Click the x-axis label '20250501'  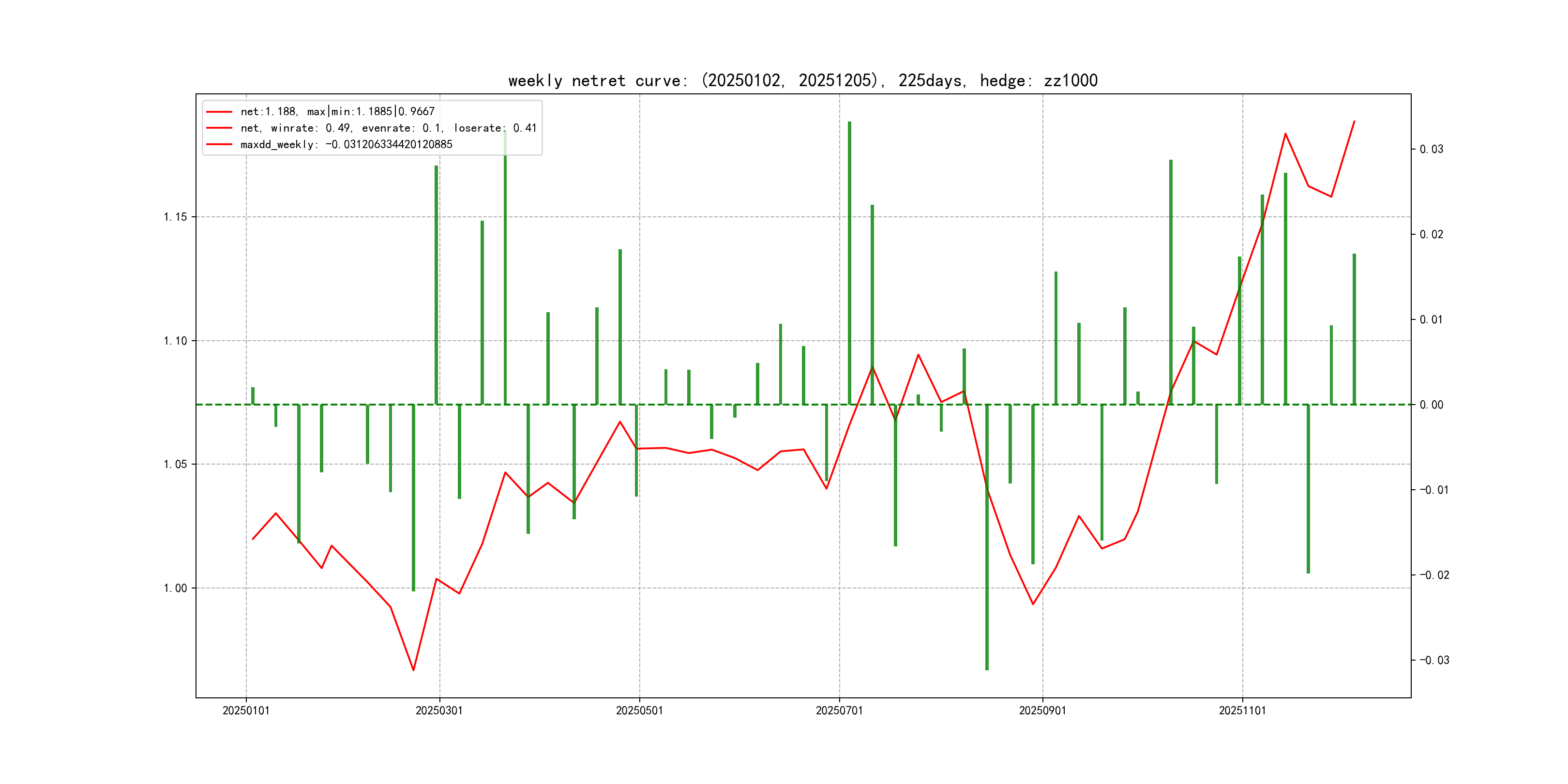[x=639, y=710]
